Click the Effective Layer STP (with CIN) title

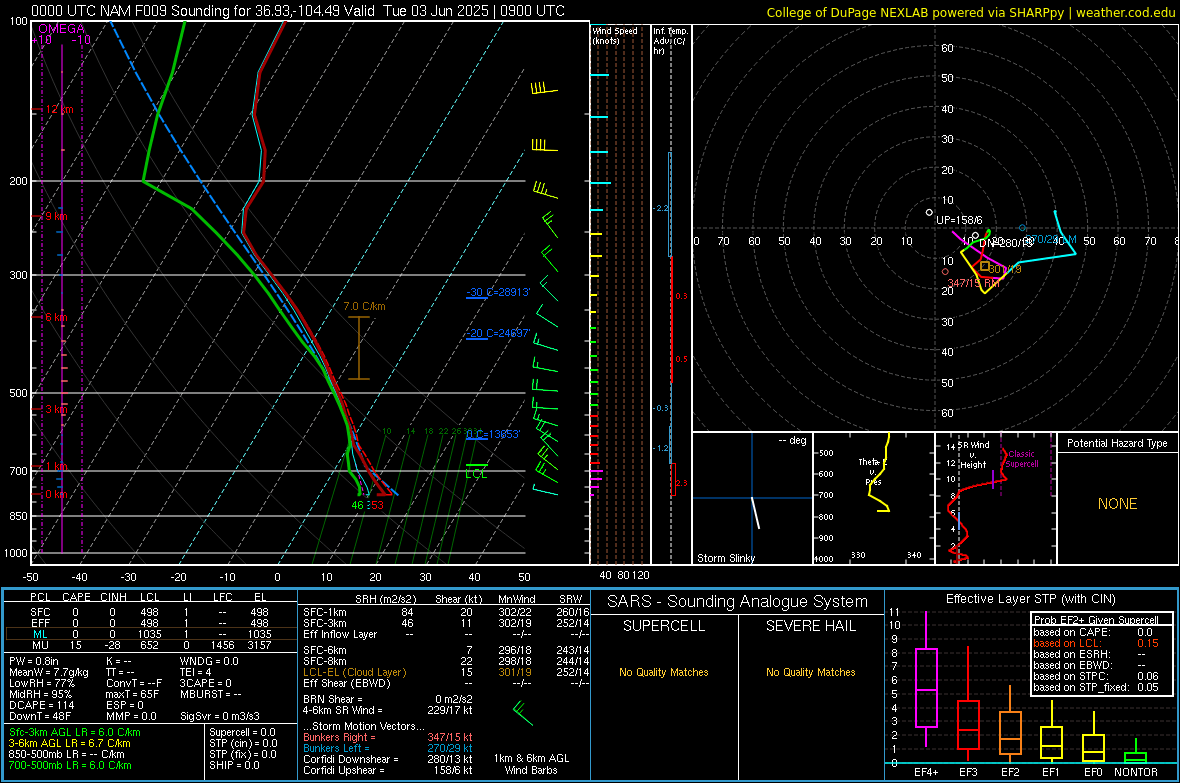tap(1030, 599)
